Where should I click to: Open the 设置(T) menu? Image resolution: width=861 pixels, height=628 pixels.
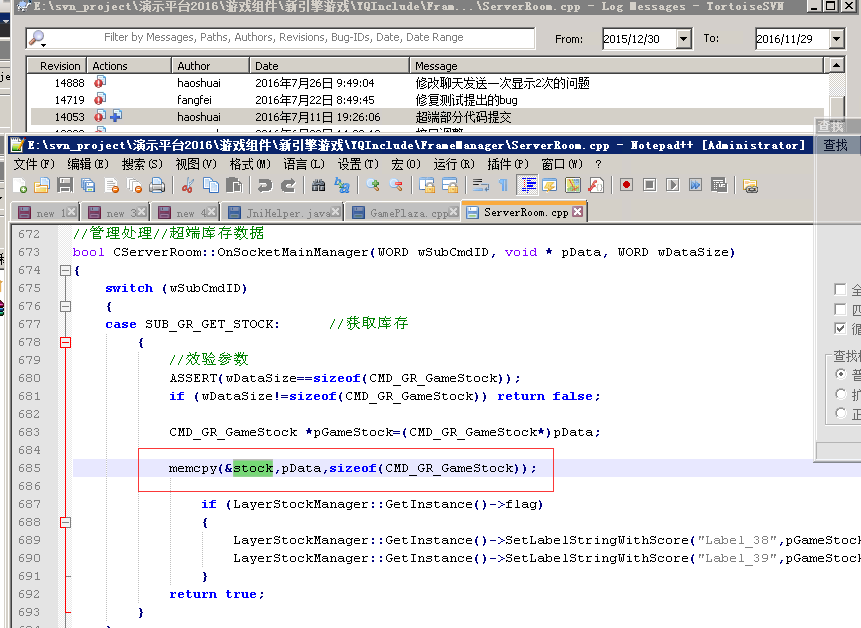point(358,164)
